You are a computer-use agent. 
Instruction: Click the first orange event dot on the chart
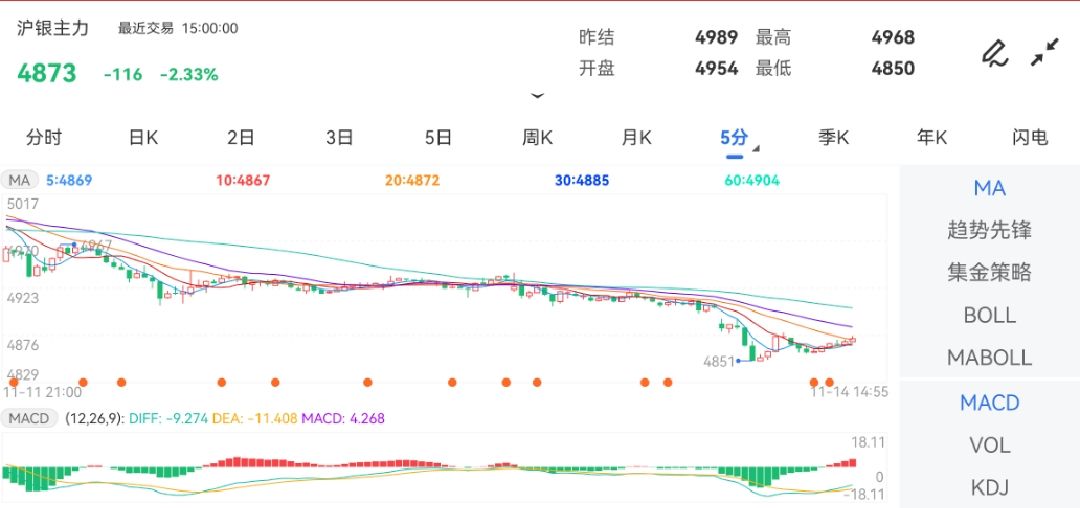(x=14, y=382)
